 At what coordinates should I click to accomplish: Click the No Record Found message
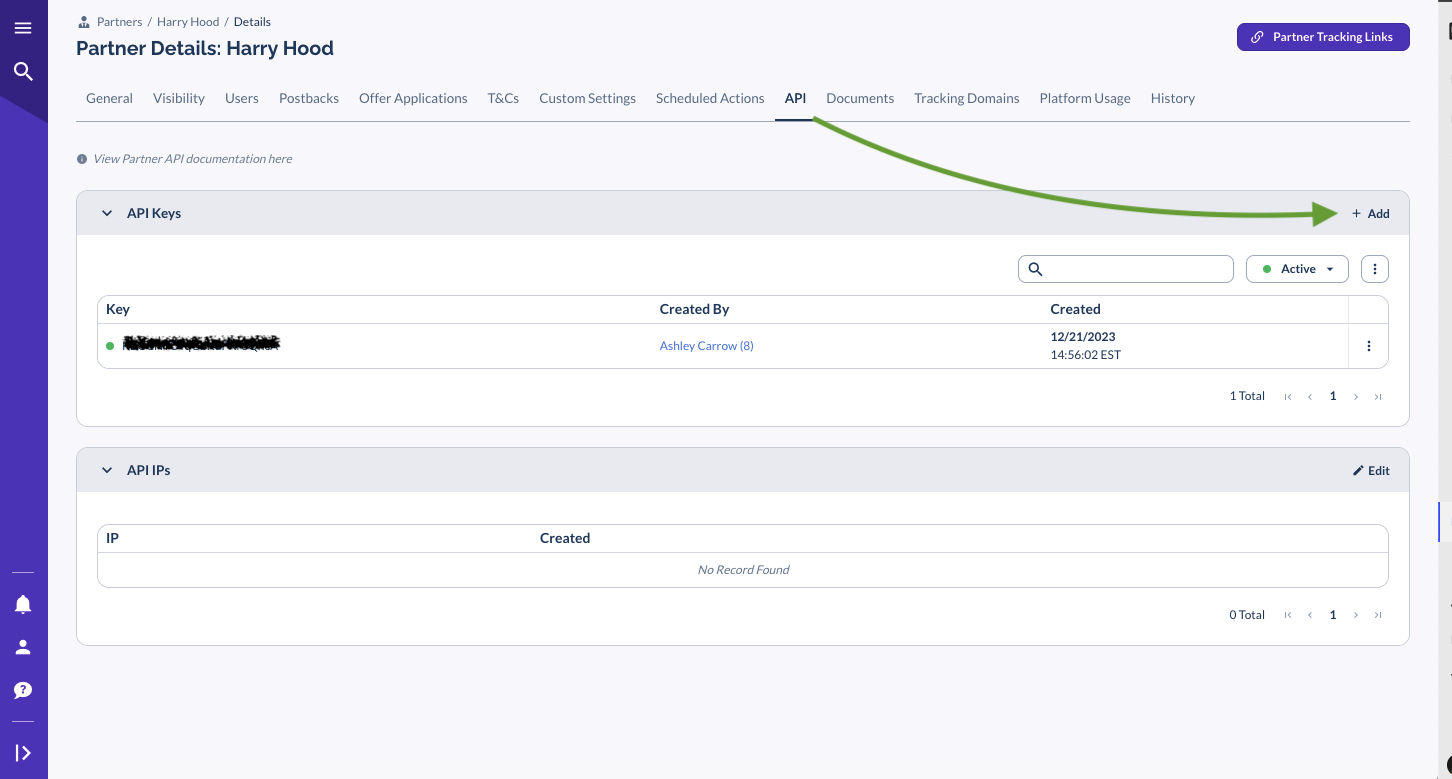pyautogui.click(x=743, y=570)
